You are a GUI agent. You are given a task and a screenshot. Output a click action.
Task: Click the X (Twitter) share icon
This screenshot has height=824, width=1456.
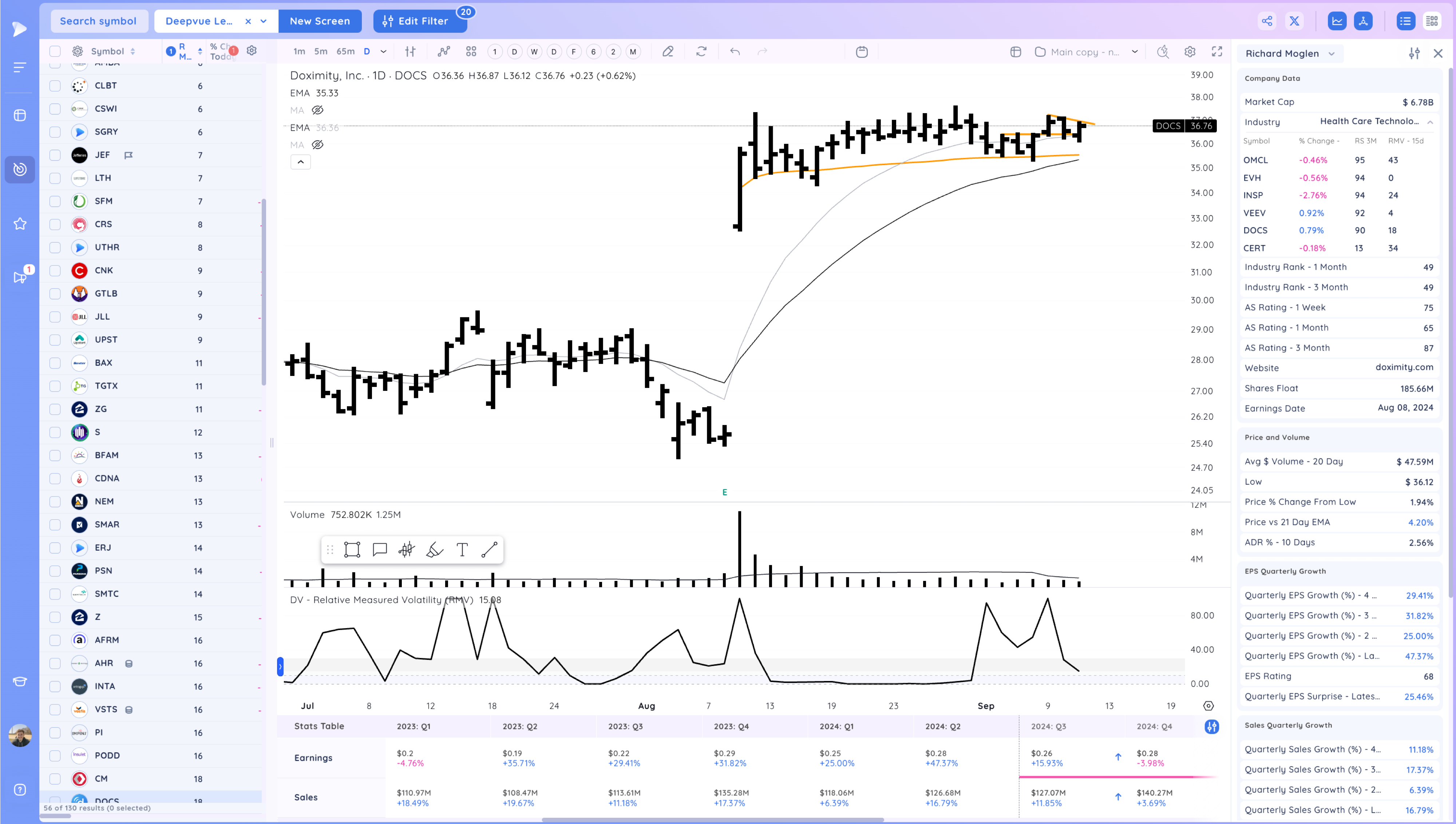(x=1294, y=21)
